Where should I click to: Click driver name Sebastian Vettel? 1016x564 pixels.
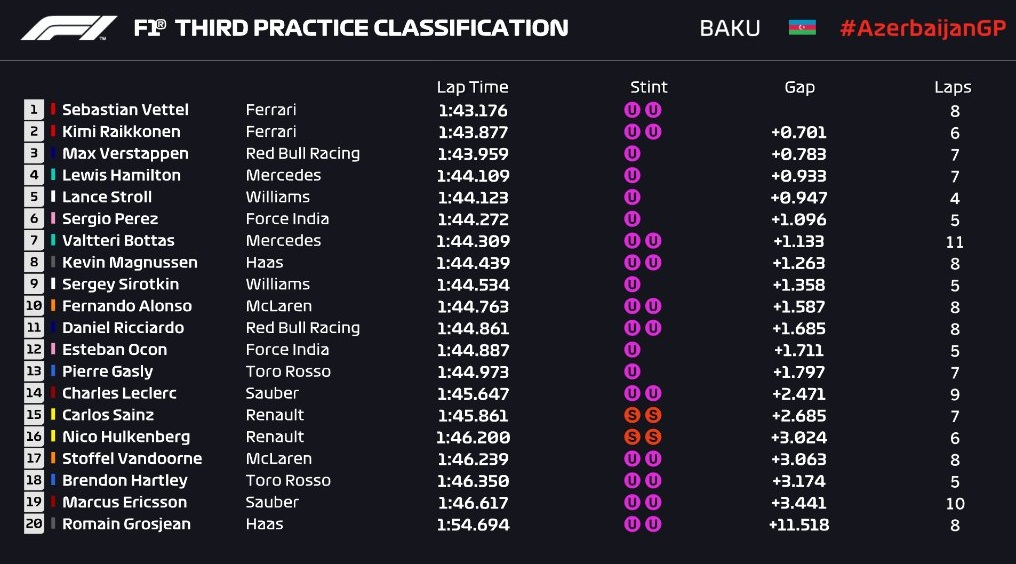click(x=125, y=110)
